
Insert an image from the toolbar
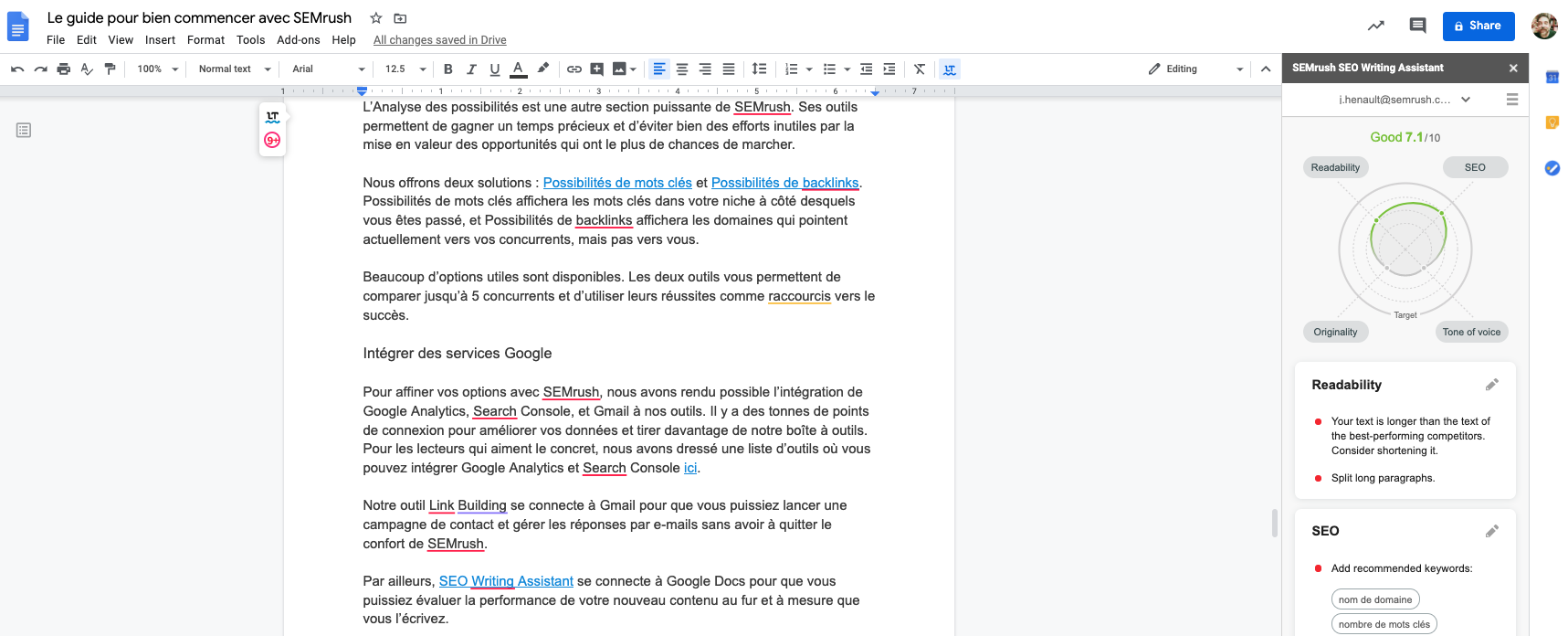620,69
